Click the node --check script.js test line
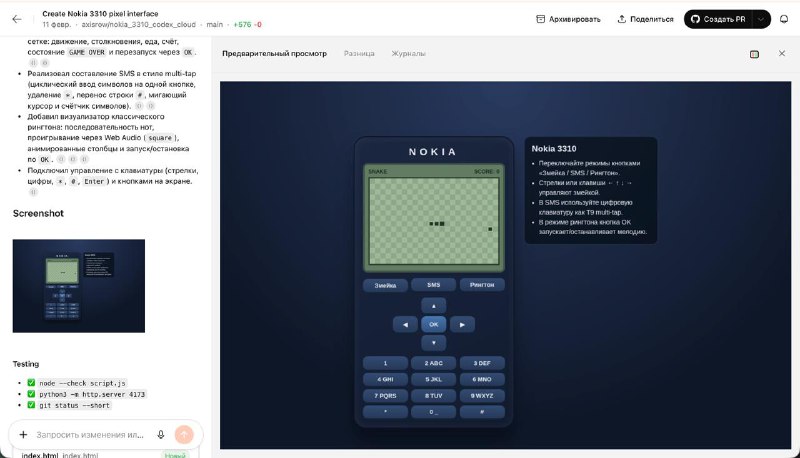 coord(82,383)
